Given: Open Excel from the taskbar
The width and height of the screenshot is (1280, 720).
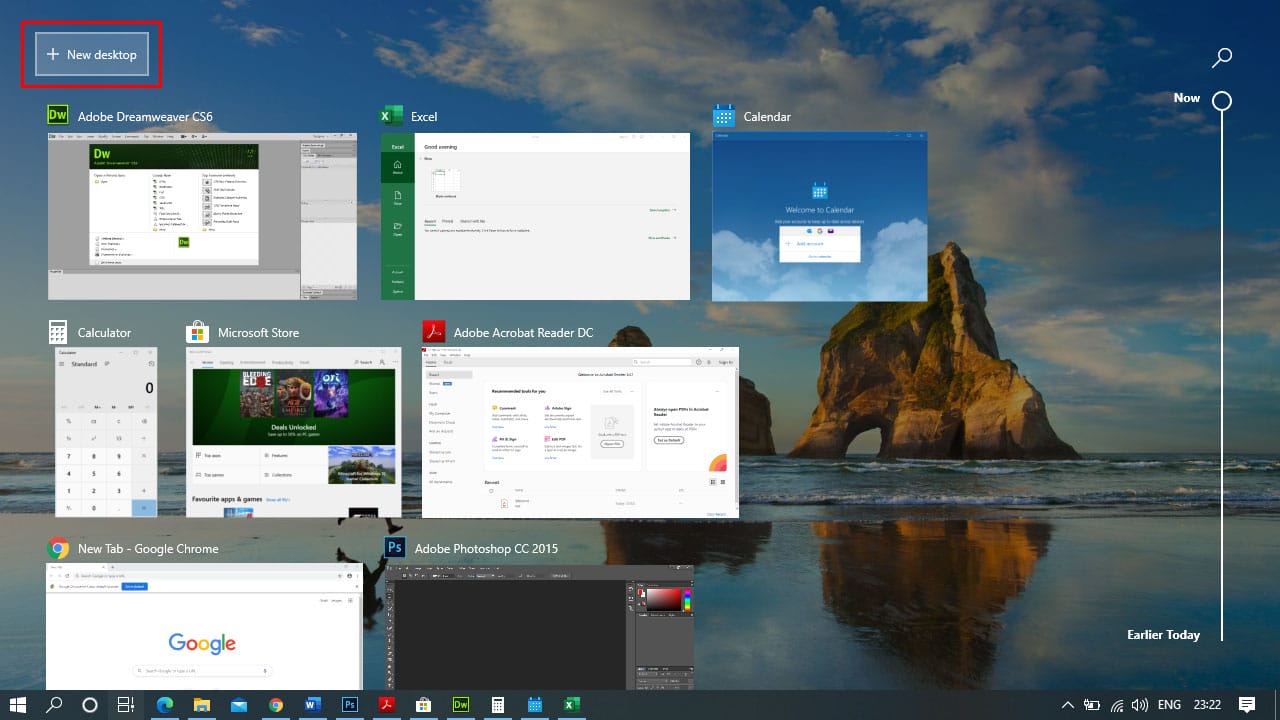Looking at the screenshot, I should 571,705.
